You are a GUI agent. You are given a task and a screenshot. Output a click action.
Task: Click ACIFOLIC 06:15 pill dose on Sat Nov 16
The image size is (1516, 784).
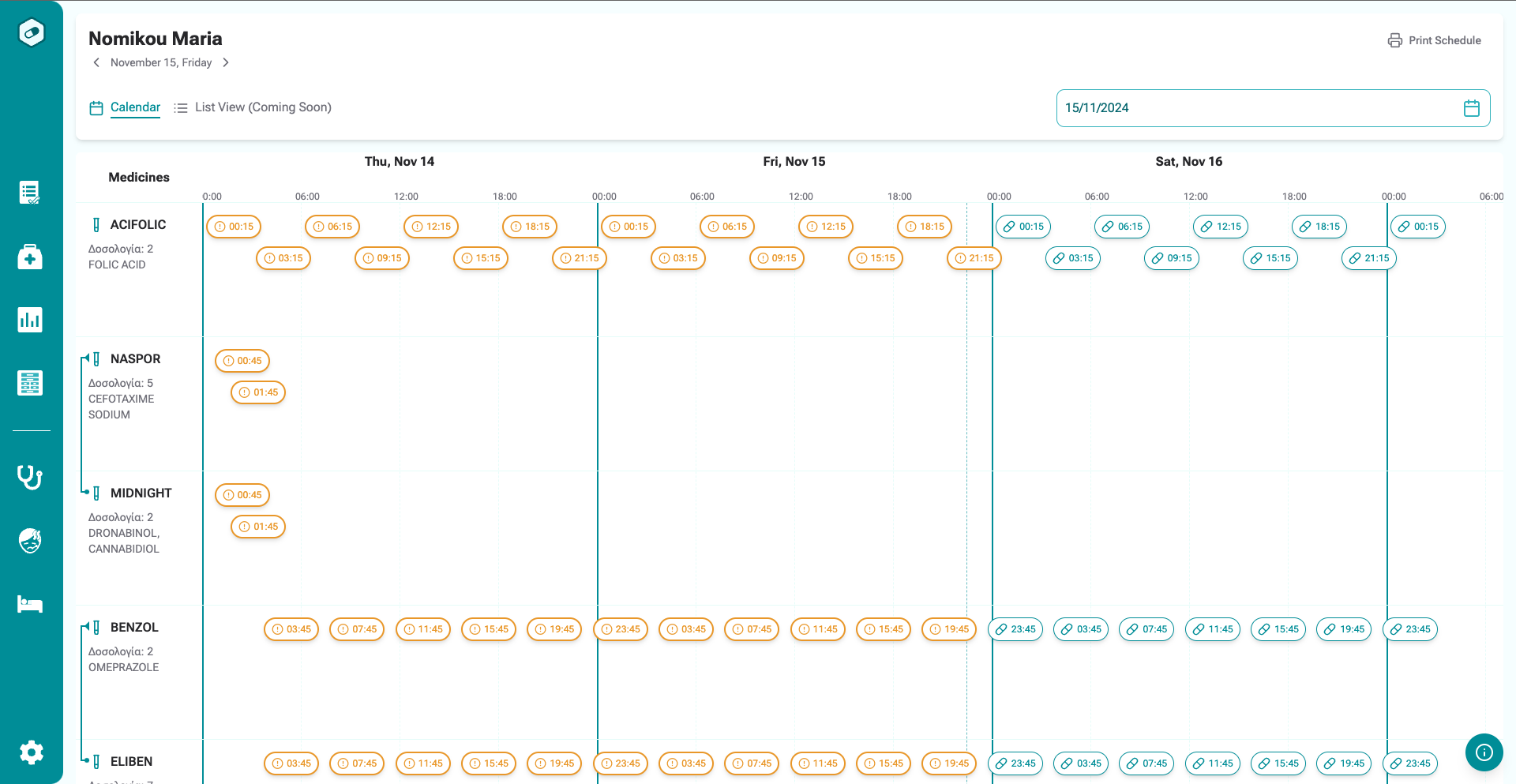point(1122,227)
